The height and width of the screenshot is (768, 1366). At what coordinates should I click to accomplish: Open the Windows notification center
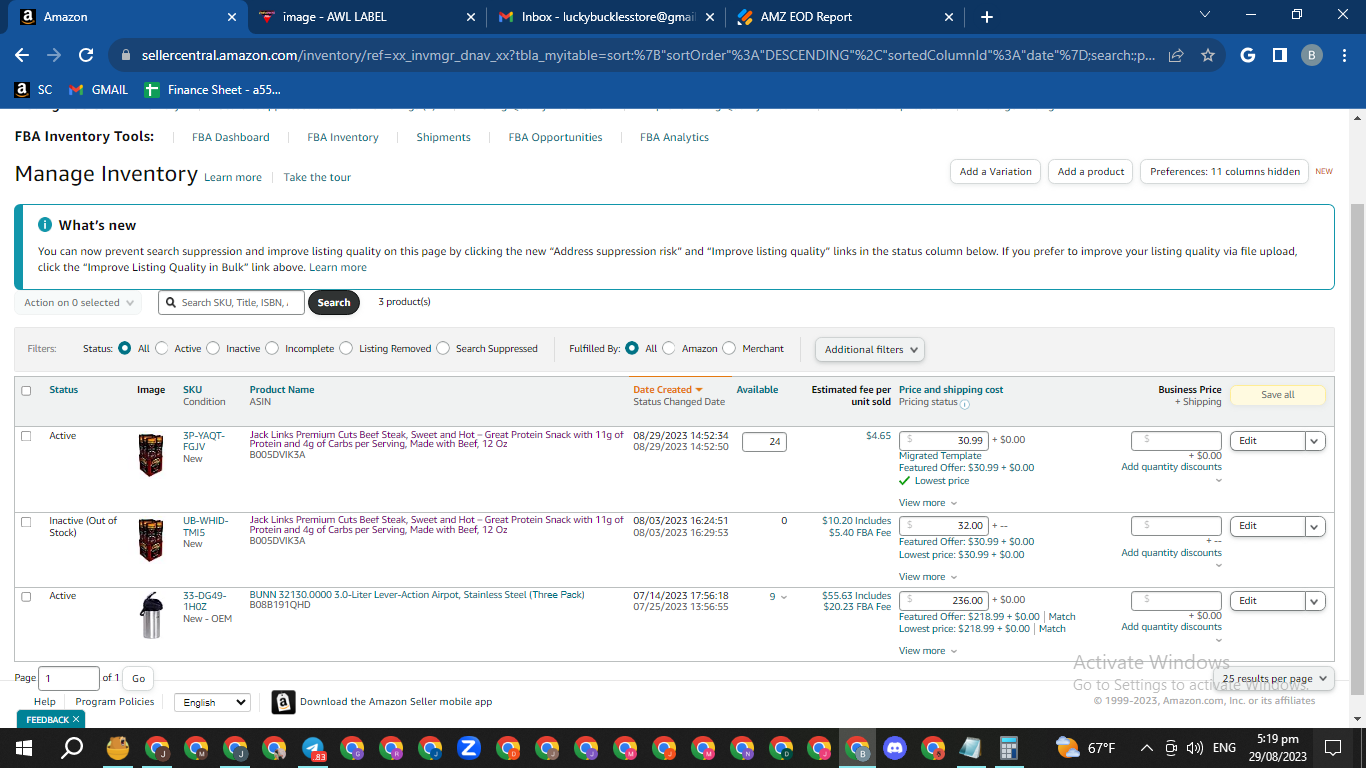click(x=1332, y=748)
